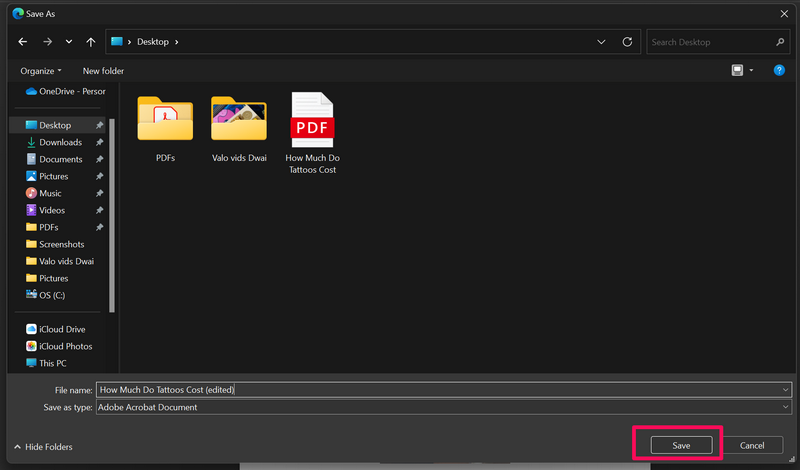Image resolution: width=800 pixels, height=470 pixels.
Task: Select the Valo vids Dwai folder
Action: coord(238,119)
